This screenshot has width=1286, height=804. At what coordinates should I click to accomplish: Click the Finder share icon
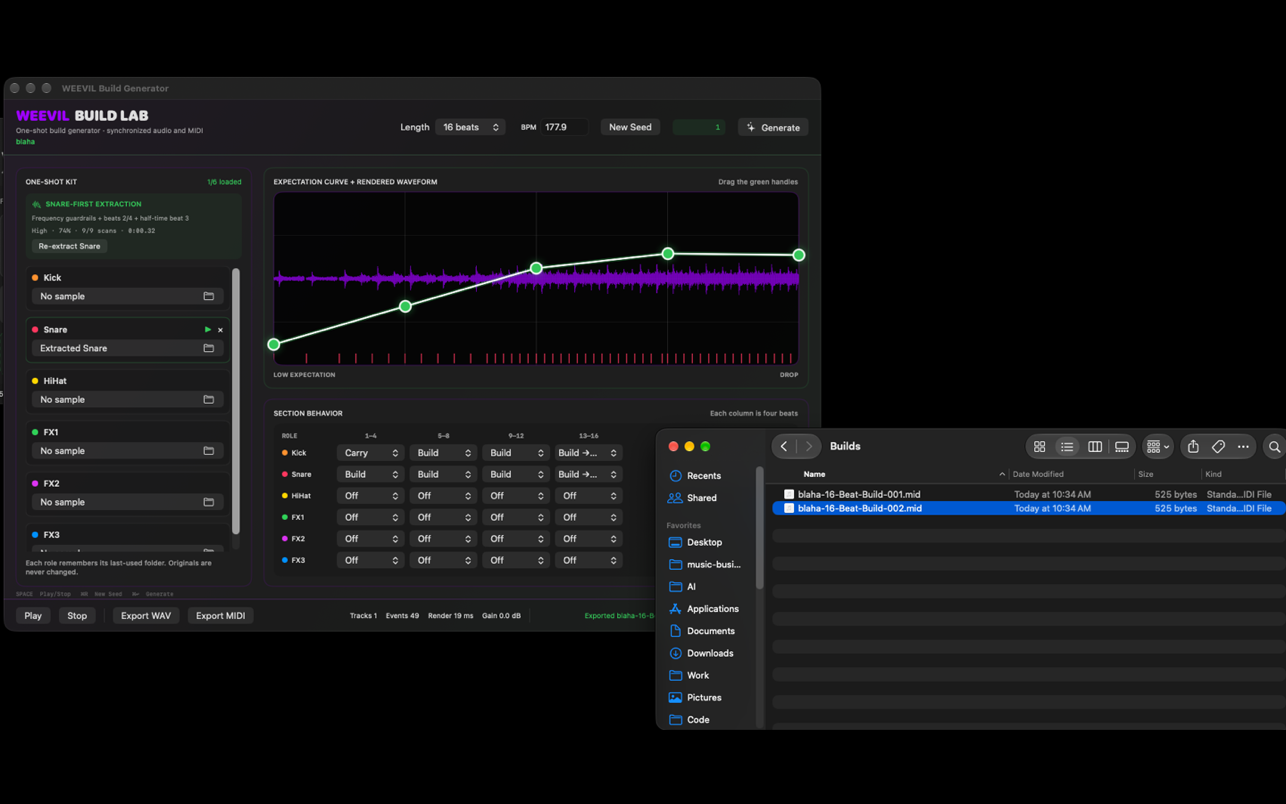point(1193,447)
